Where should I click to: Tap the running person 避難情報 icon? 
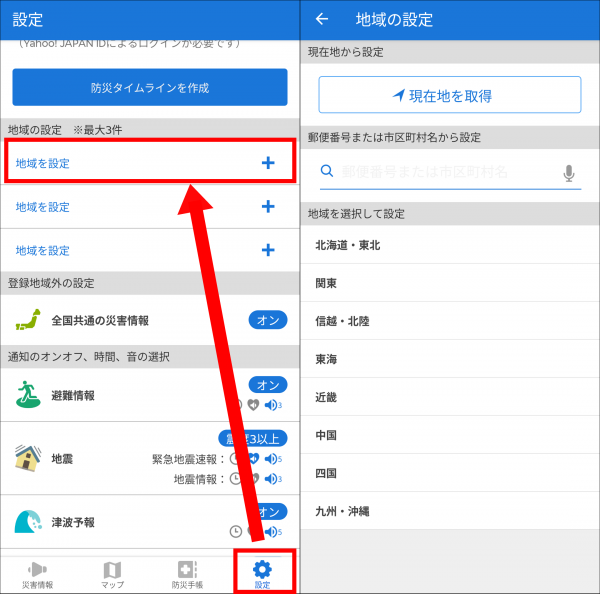pyautogui.click(x=28, y=394)
